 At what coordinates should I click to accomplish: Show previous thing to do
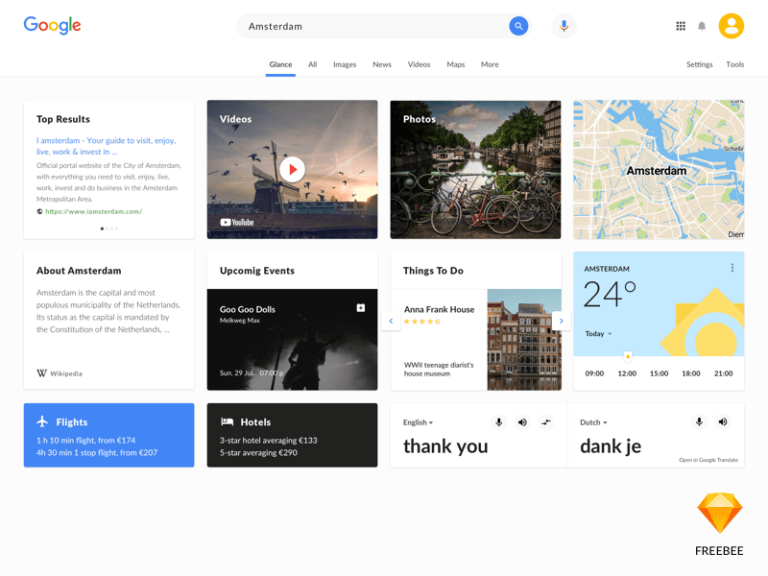click(391, 321)
